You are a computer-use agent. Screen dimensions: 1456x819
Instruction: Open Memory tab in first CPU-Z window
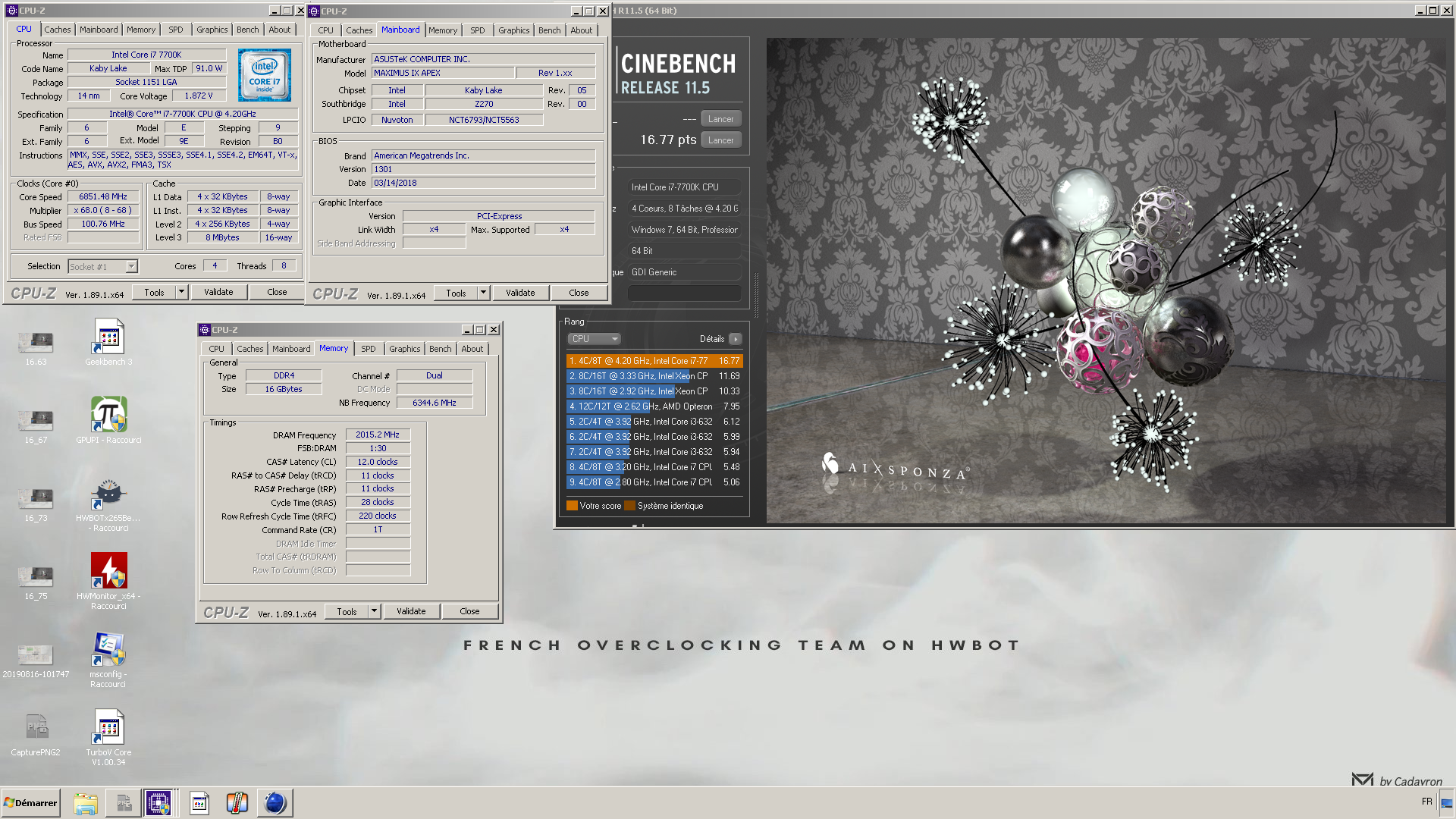pos(141,30)
